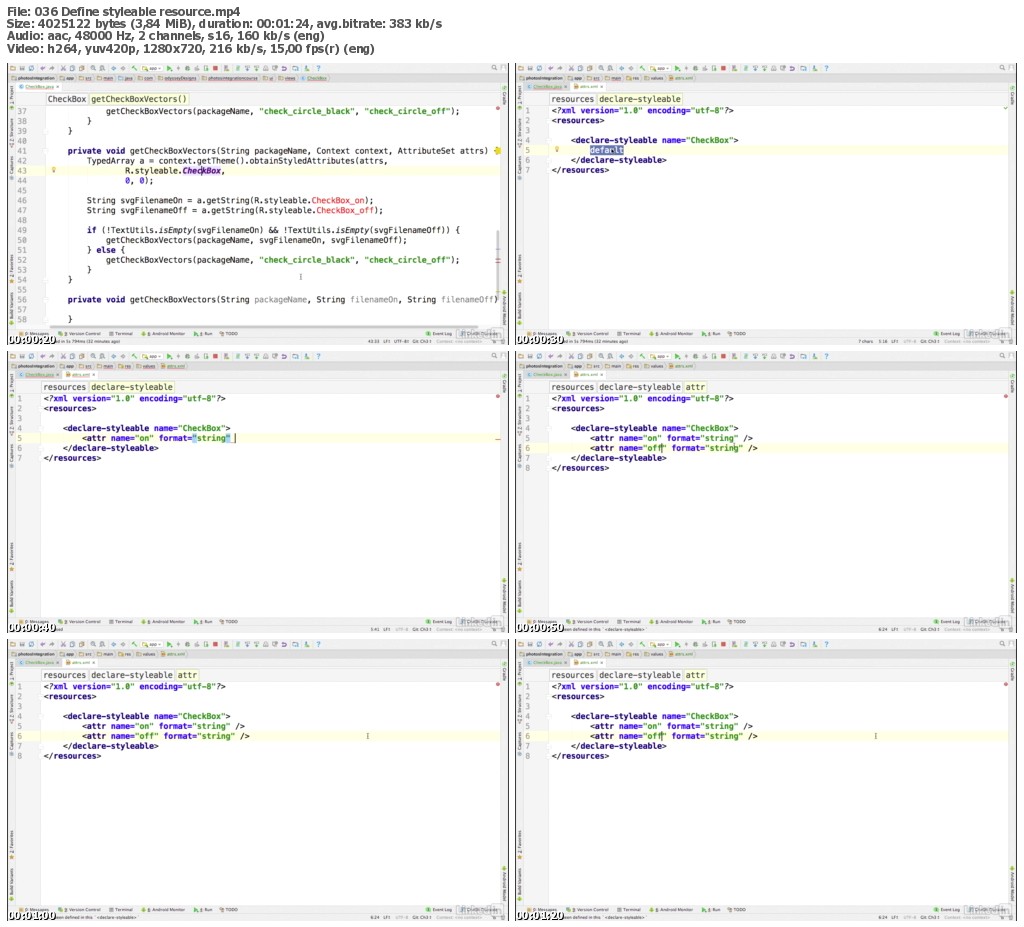Close the attrs.xml tab in the 00:00:40 frame

[94, 374]
